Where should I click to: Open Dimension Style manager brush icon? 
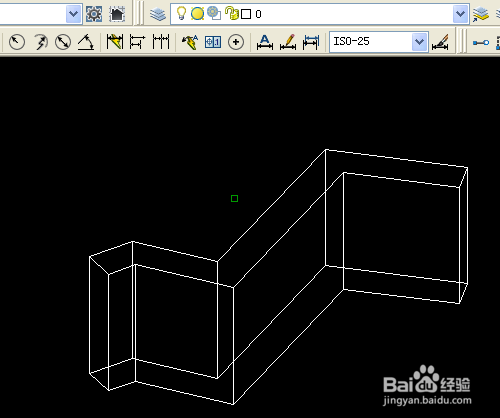pos(440,42)
